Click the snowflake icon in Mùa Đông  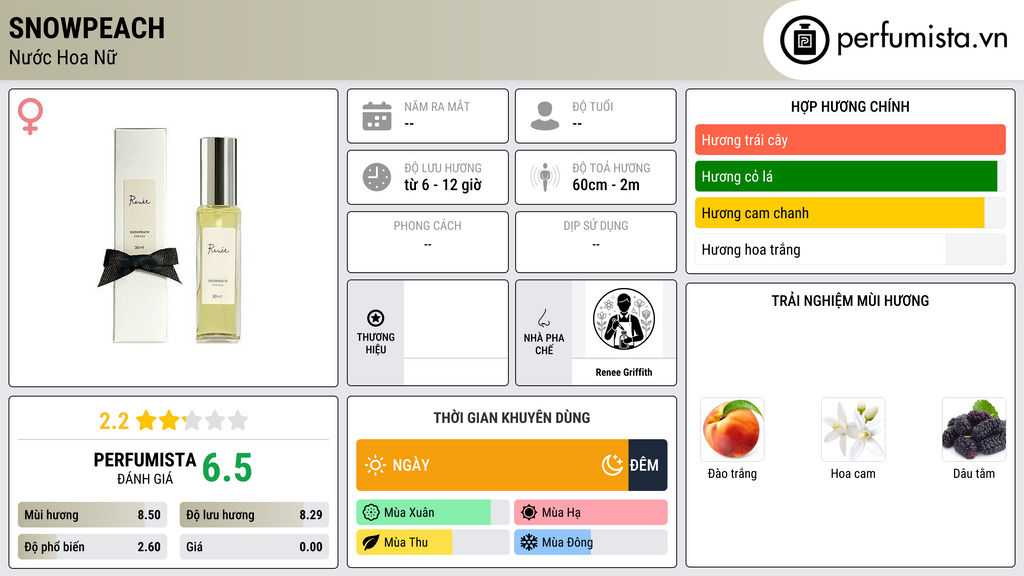pyautogui.click(x=529, y=542)
